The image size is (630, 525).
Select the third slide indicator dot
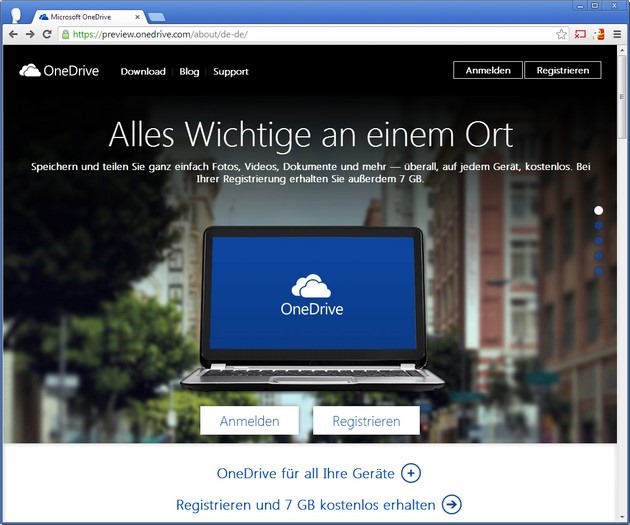[x=598, y=241]
